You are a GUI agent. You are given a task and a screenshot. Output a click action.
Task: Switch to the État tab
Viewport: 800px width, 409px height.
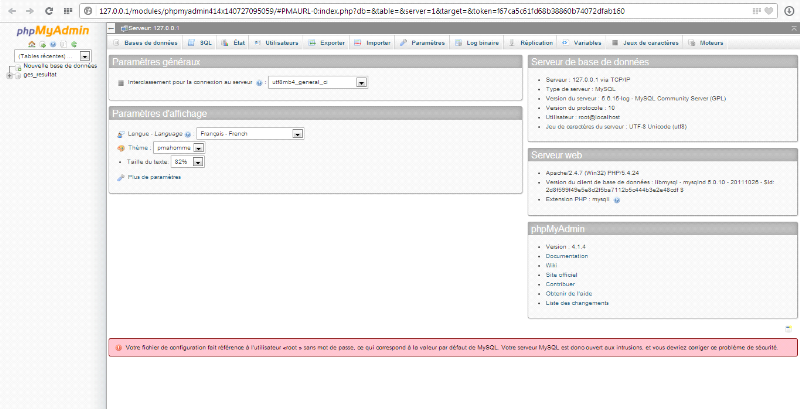pos(233,43)
